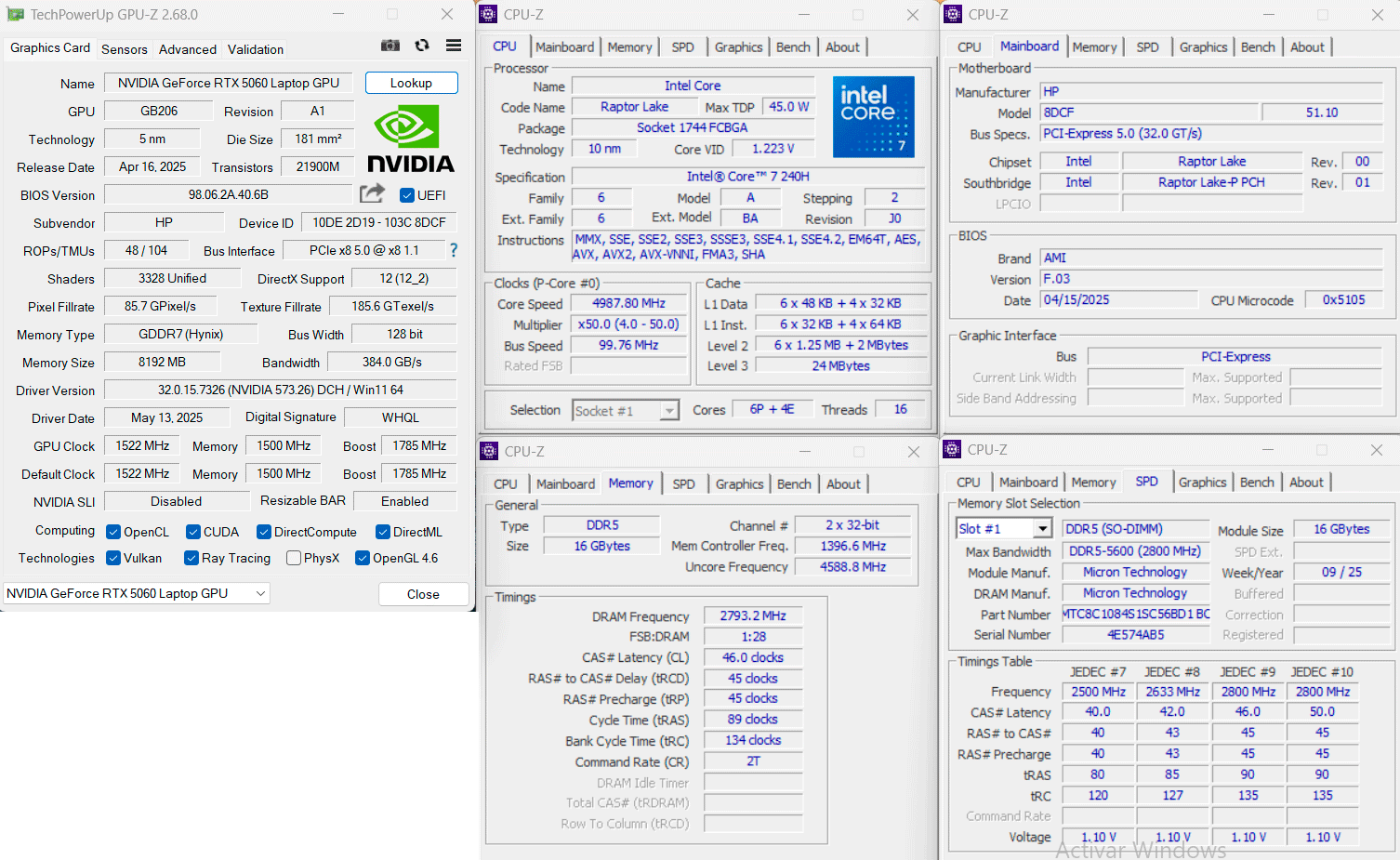
Task: Click the CPU Microcode value 0x5105
Action: pyautogui.click(x=1344, y=300)
